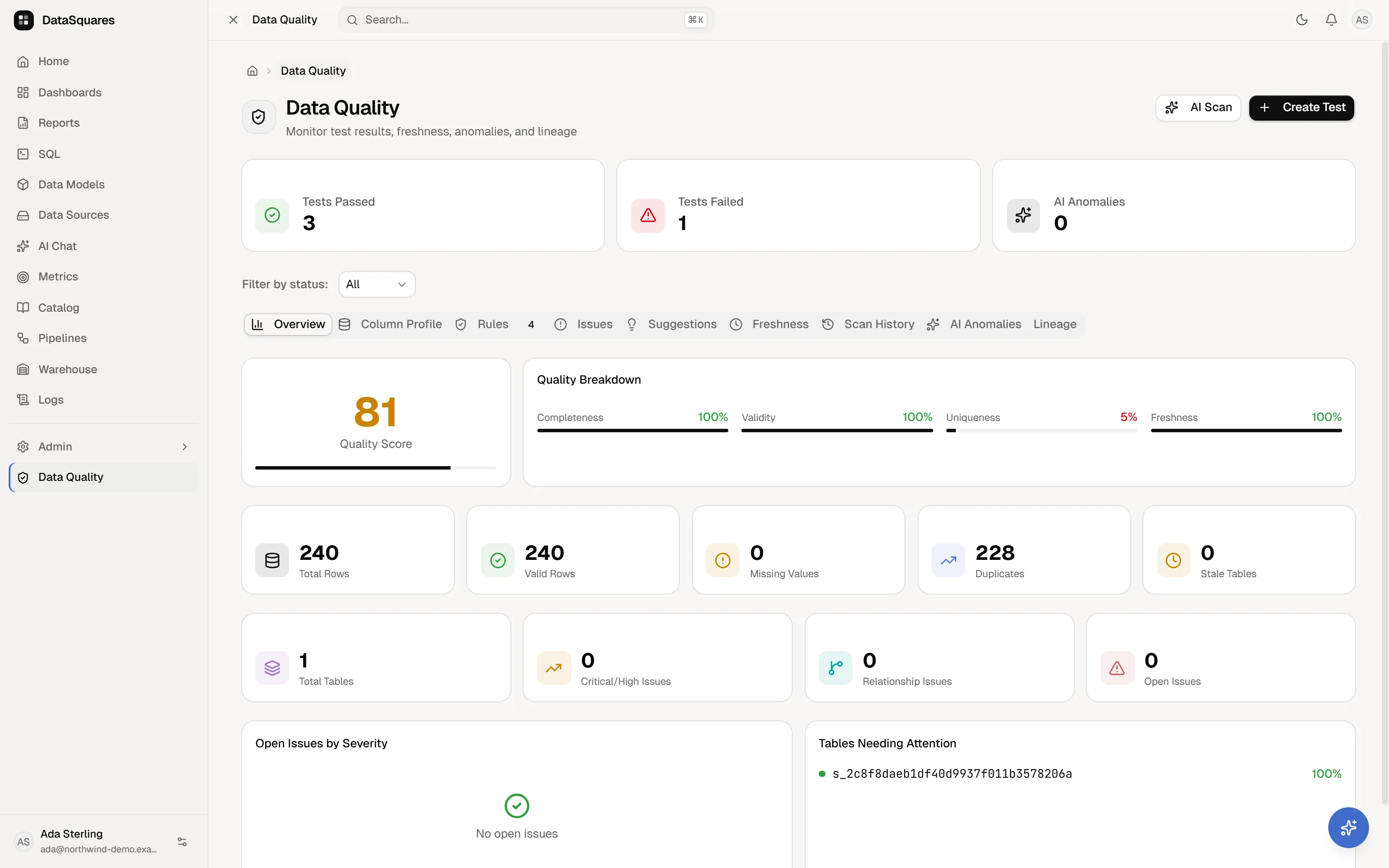Open the Catalog page

[x=103, y=308]
